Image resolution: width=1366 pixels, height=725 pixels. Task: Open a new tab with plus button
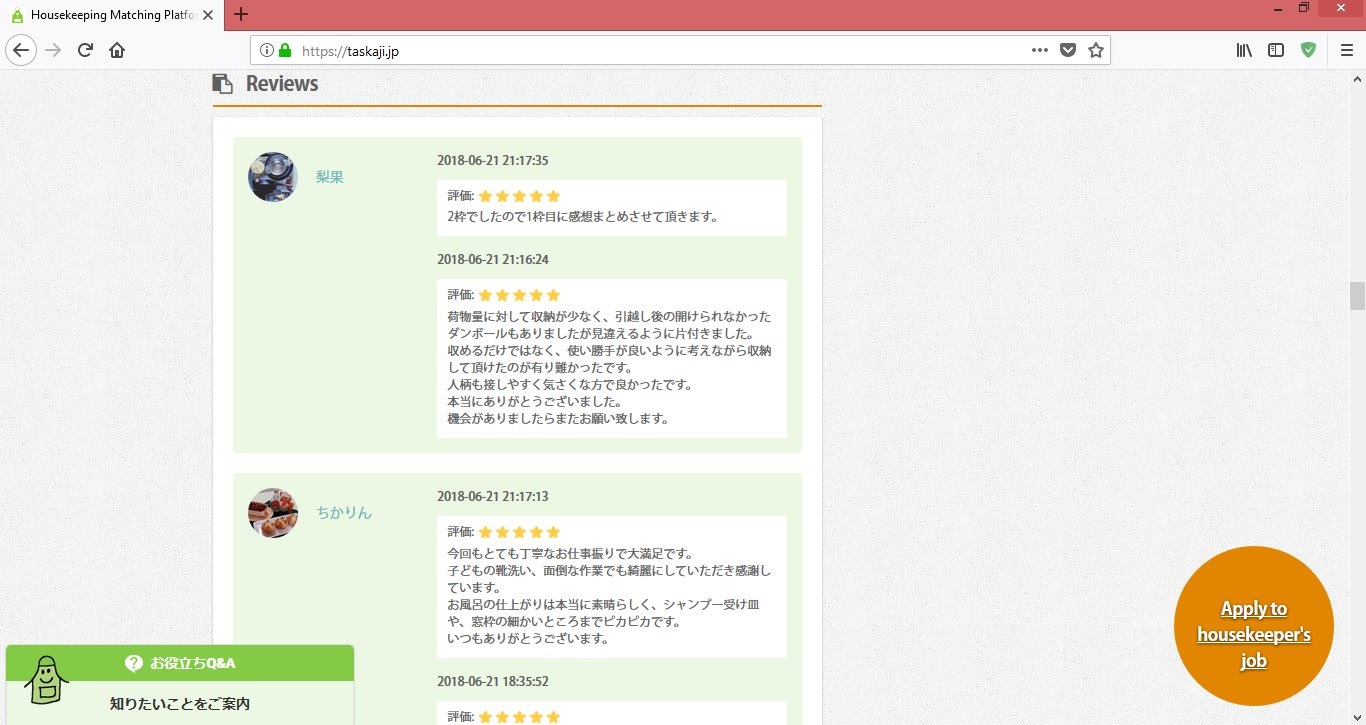point(241,15)
